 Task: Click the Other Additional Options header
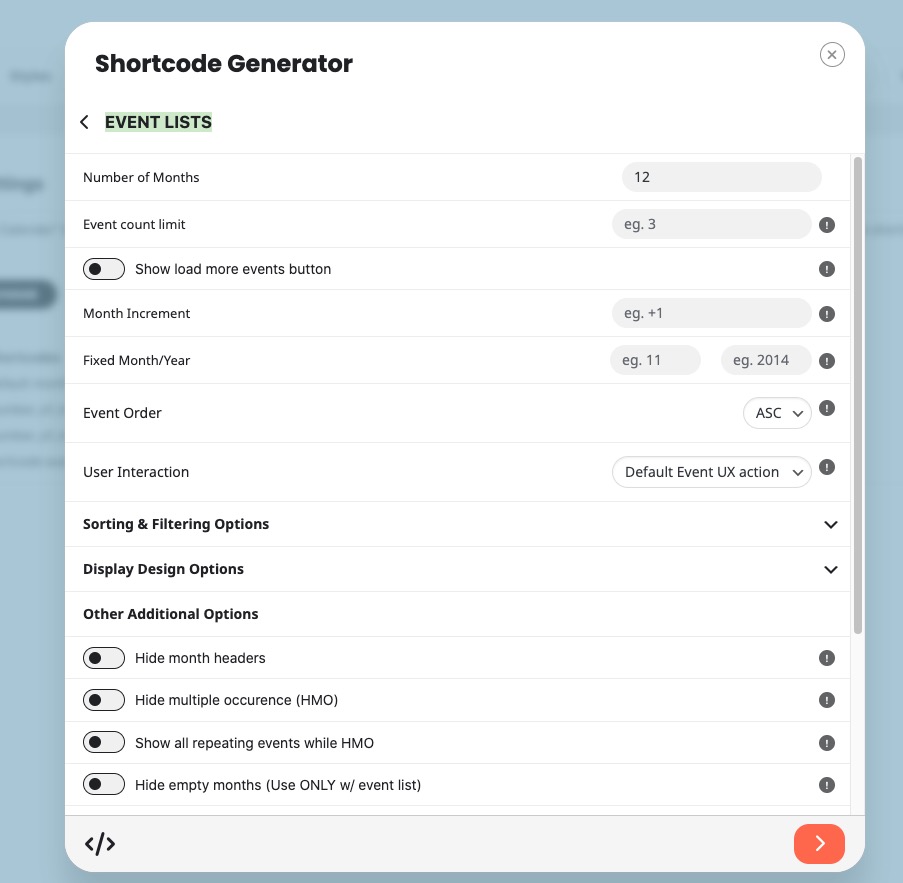click(170, 614)
